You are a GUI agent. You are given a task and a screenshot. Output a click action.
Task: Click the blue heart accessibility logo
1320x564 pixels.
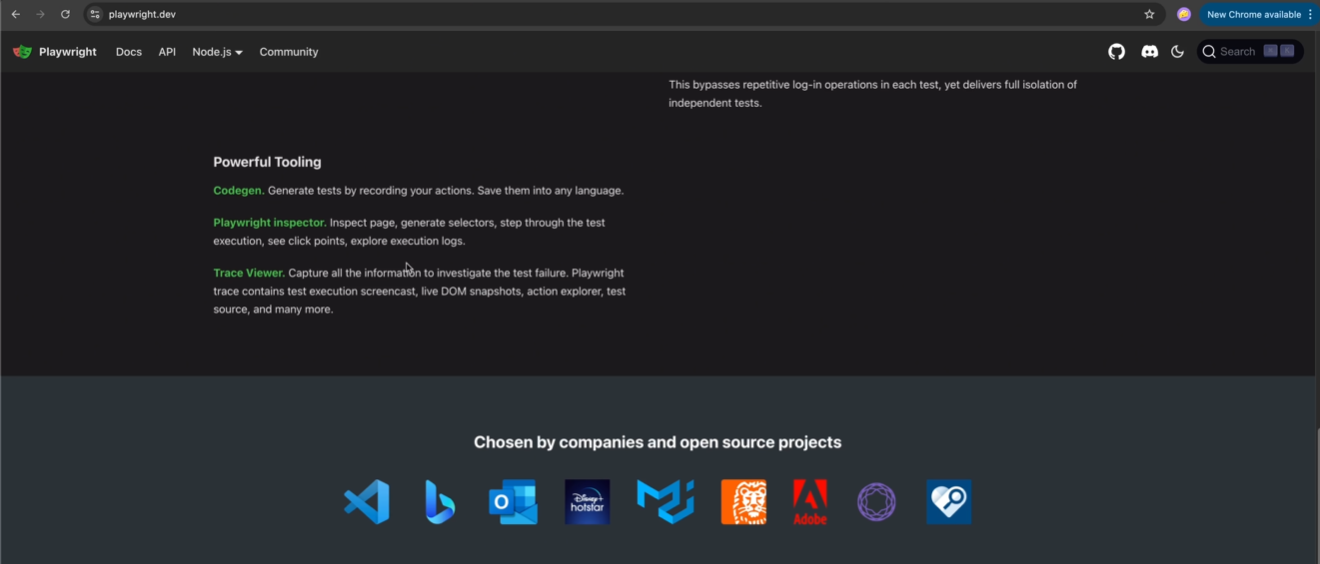tap(949, 502)
